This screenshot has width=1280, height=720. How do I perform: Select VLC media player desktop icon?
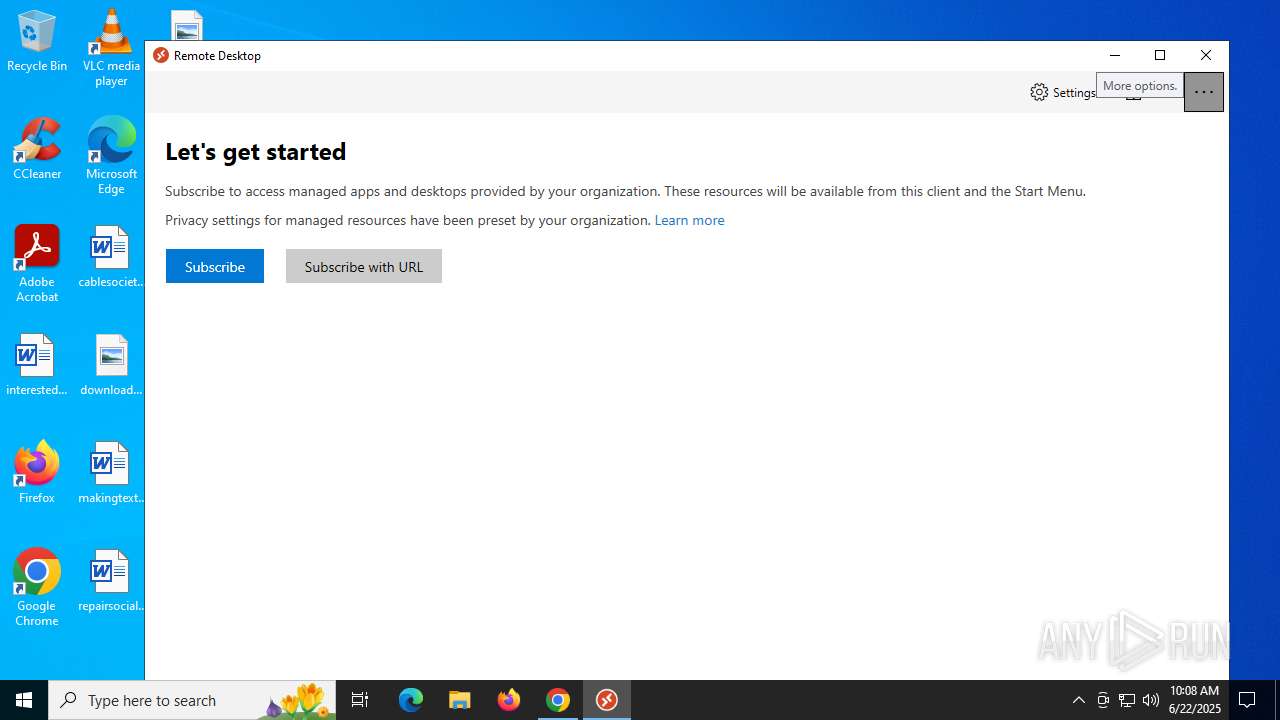111,48
